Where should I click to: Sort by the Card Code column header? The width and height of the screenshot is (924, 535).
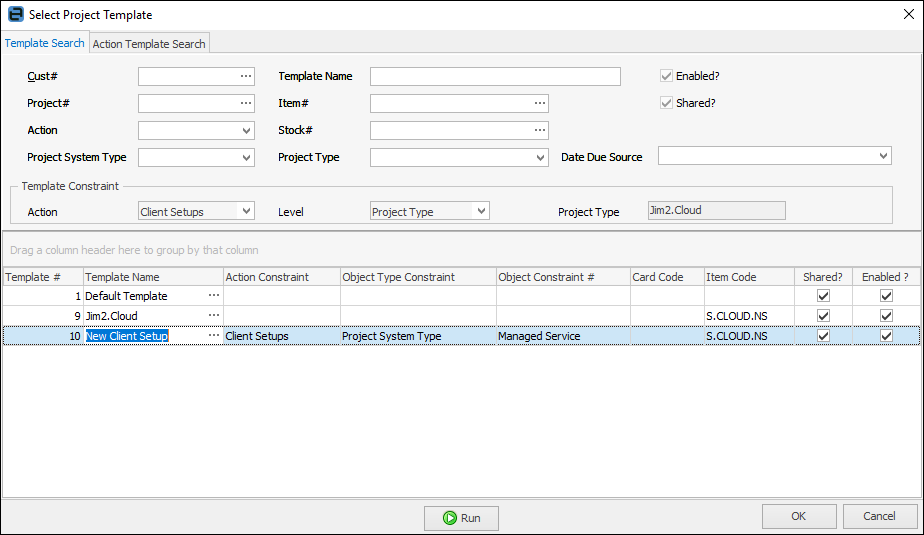(x=667, y=277)
